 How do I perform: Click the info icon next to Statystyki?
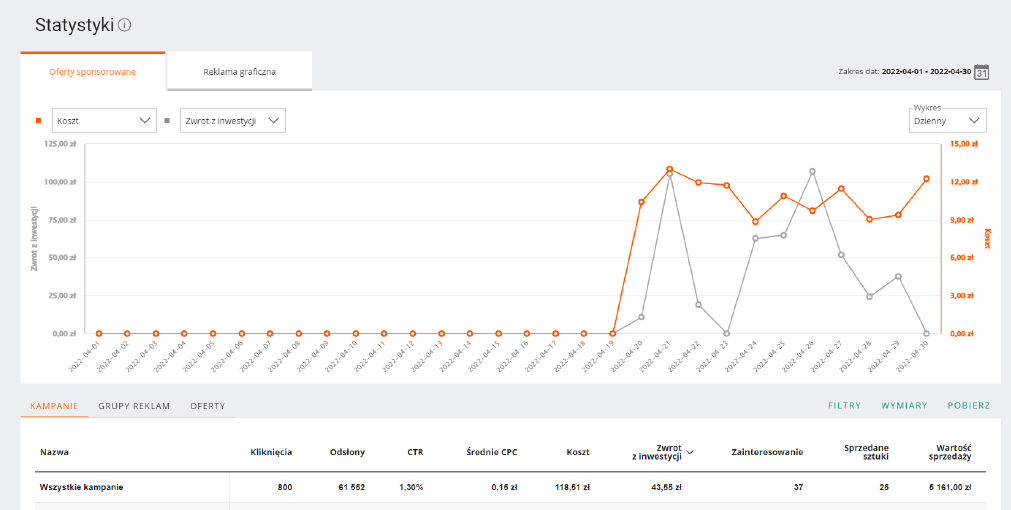coord(125,25)
